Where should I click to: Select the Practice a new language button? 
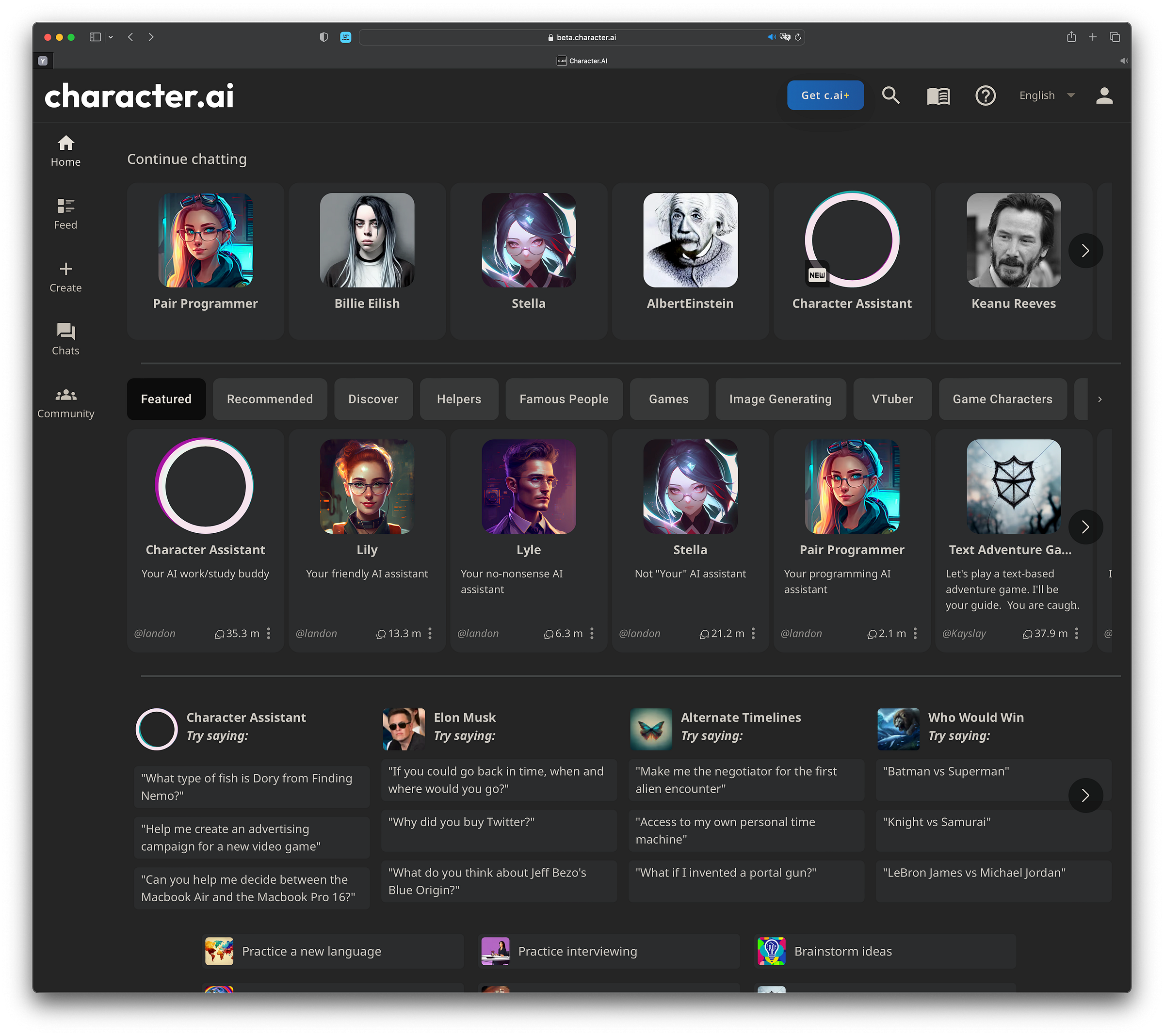(x=333, y=951)
